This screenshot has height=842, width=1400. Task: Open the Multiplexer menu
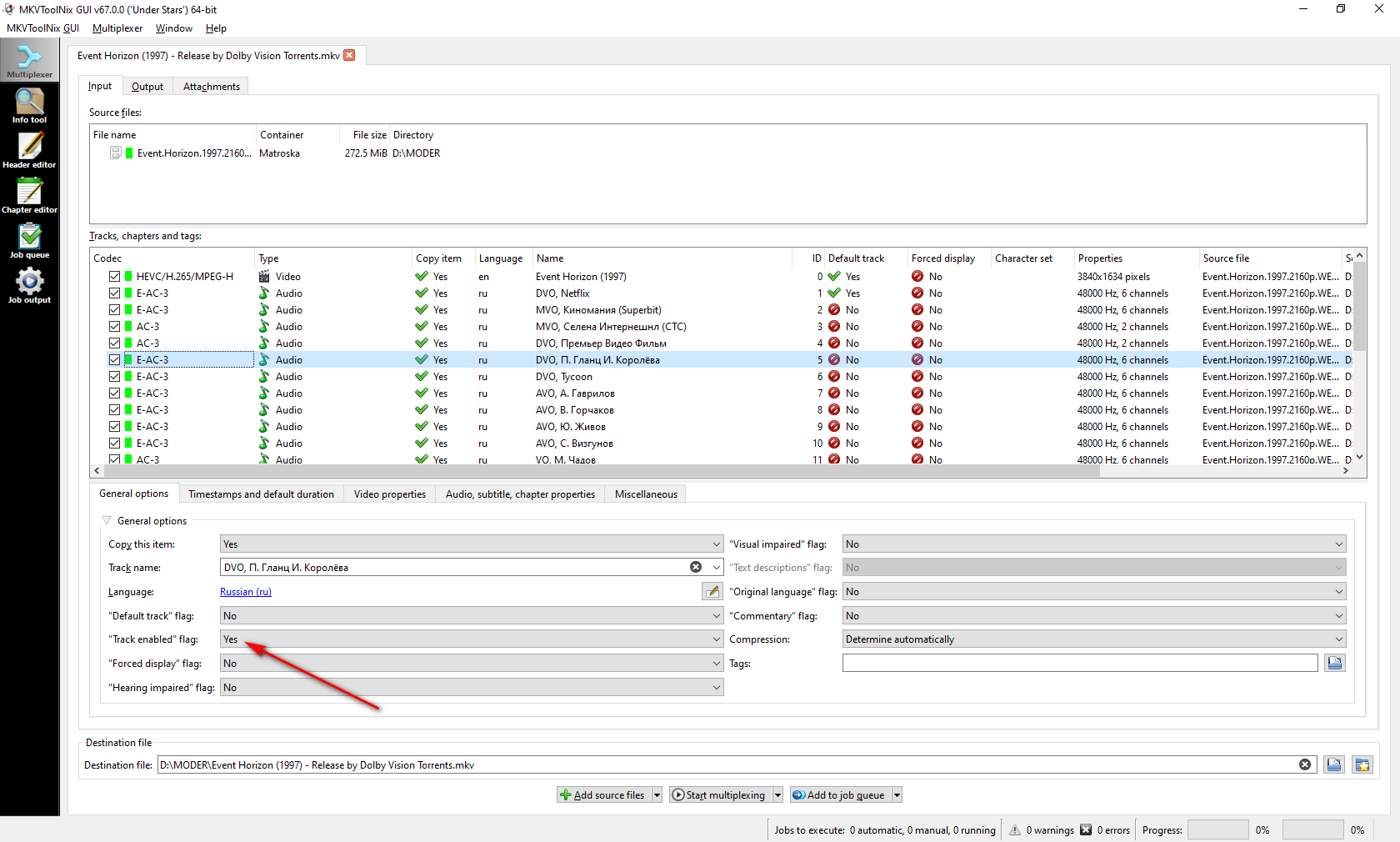[117, 28]
